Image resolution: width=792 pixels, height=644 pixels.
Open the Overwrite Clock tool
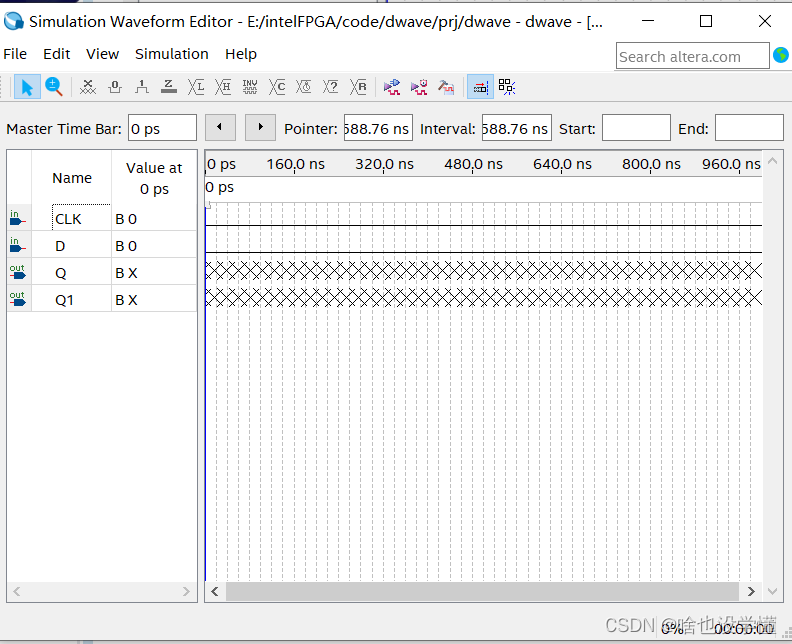[304, 87]
